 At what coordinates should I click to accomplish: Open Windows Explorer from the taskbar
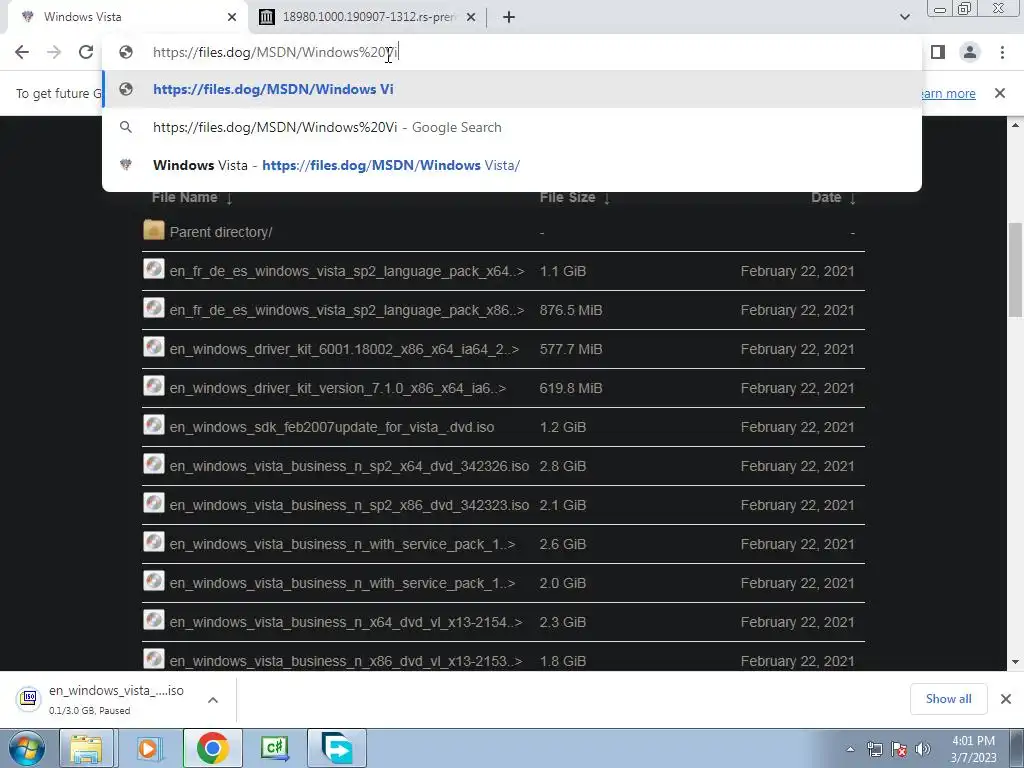pyautogui.click(x=86, y=748)
